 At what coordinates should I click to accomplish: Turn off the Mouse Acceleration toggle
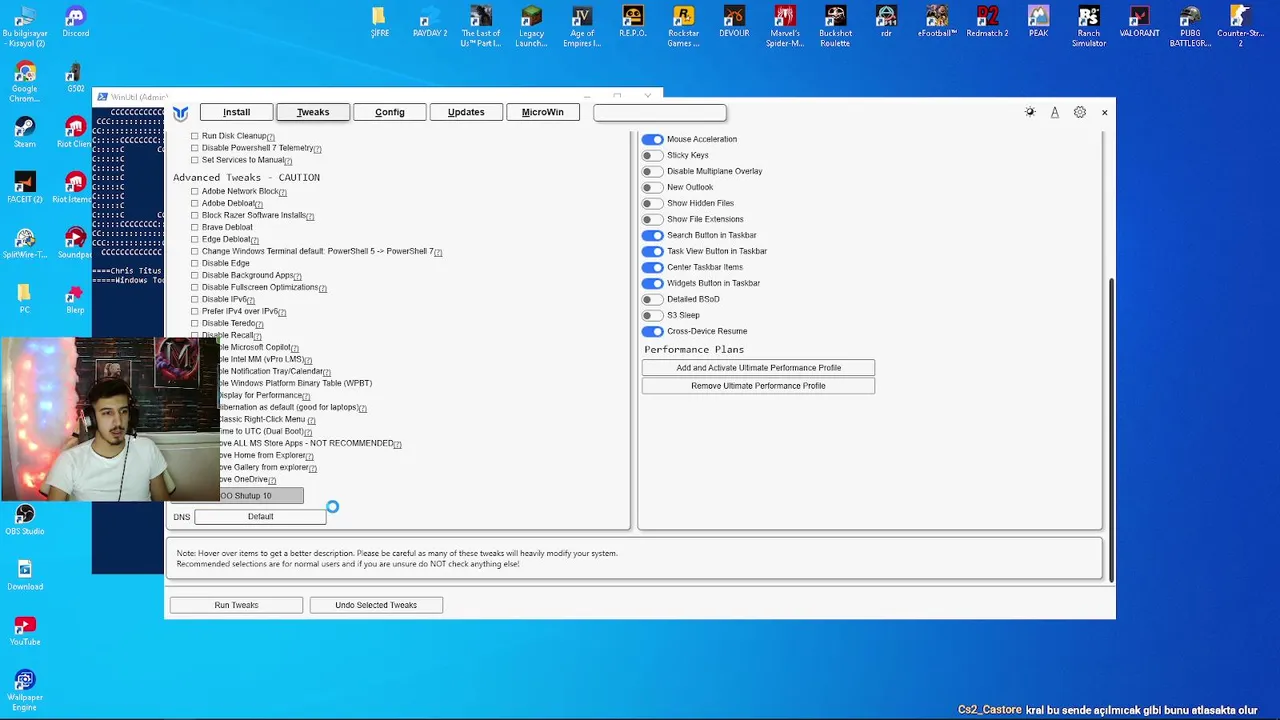coord(652,139)
